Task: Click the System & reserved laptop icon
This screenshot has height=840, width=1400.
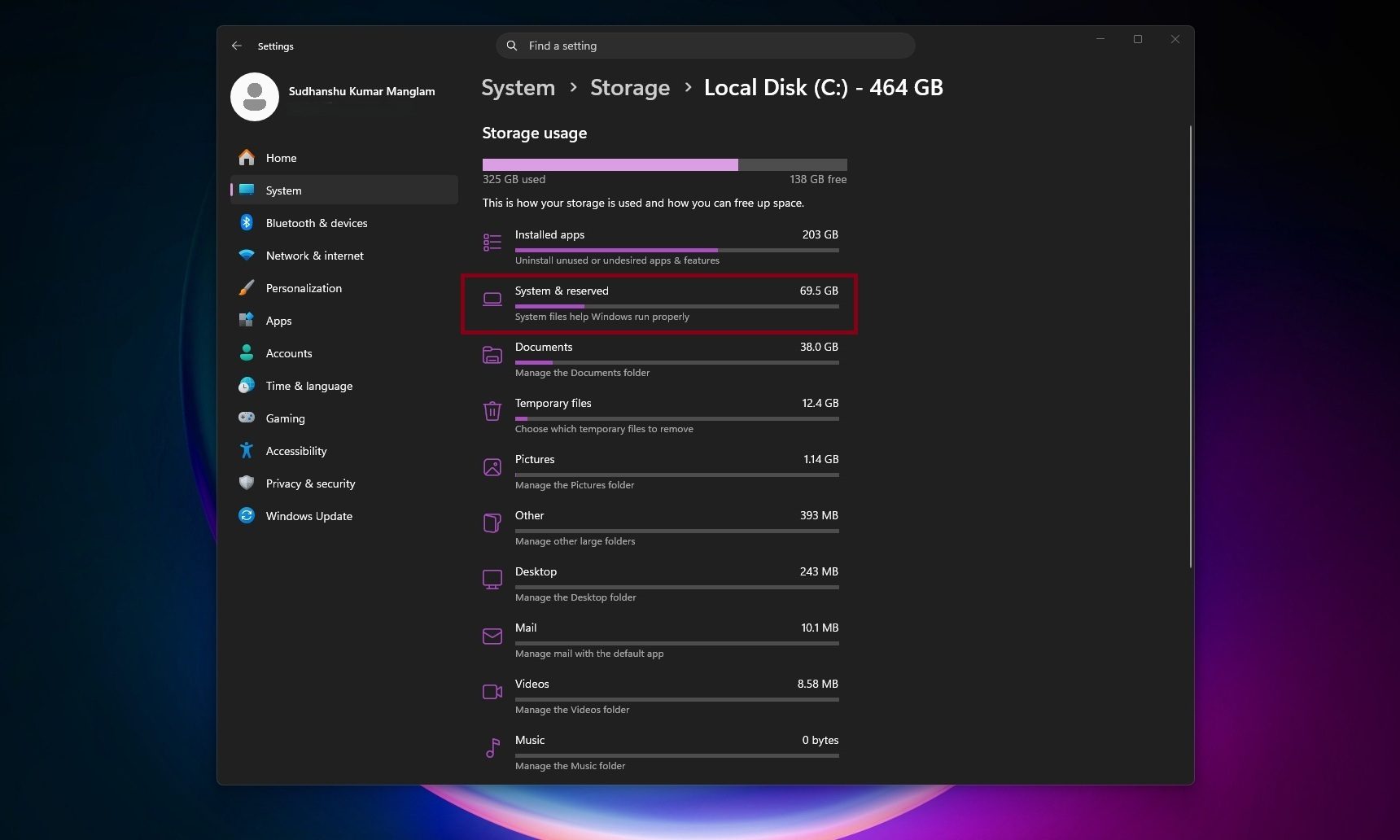Action: (x=492, y=299)
